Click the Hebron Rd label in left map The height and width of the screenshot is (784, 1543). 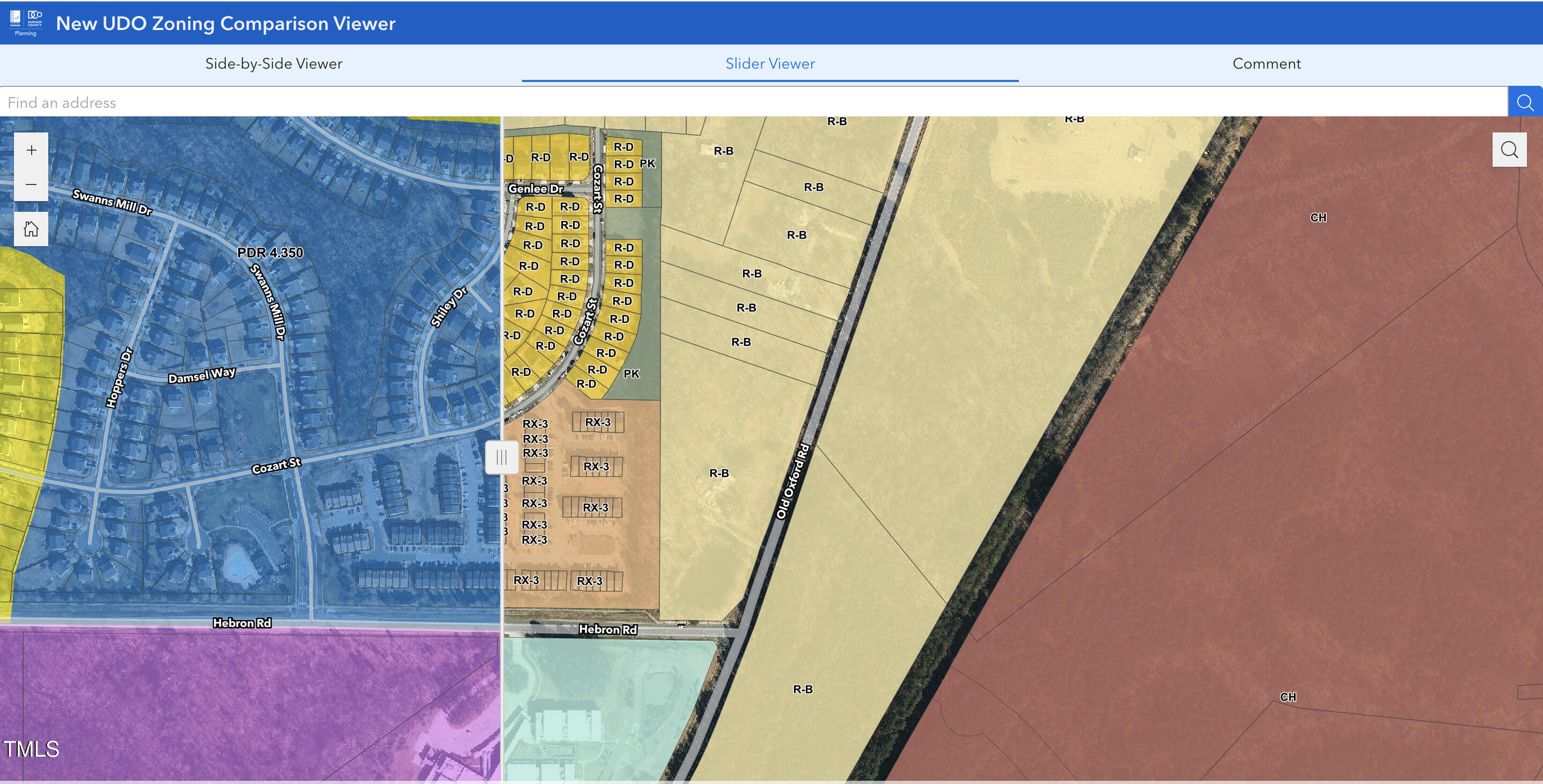(242, 623)
